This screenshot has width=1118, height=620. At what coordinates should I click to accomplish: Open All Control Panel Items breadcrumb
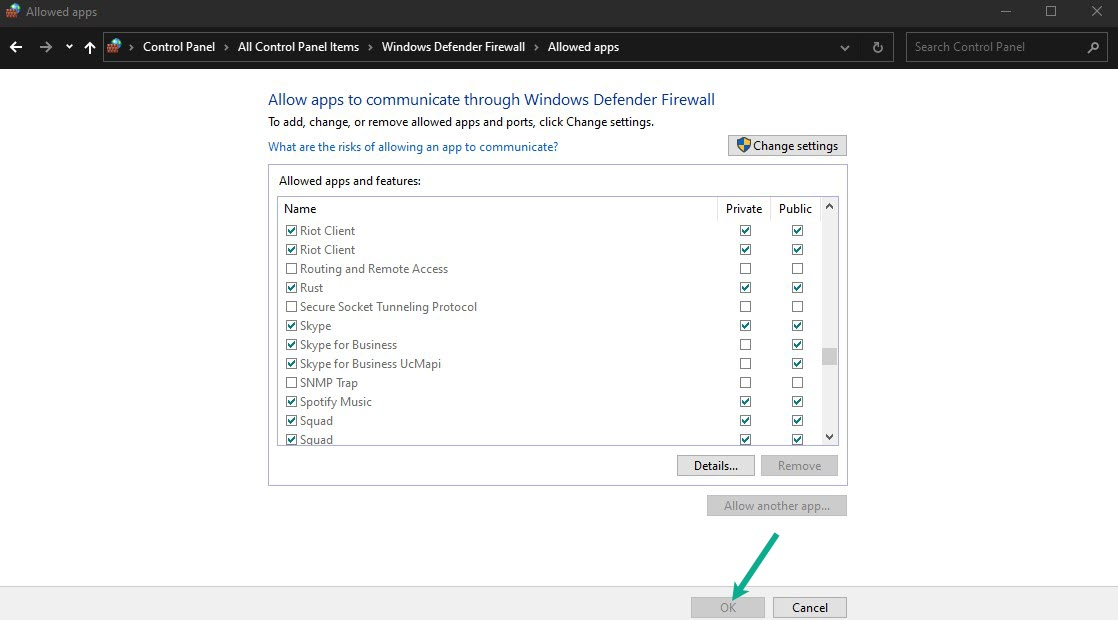point(298,47)
